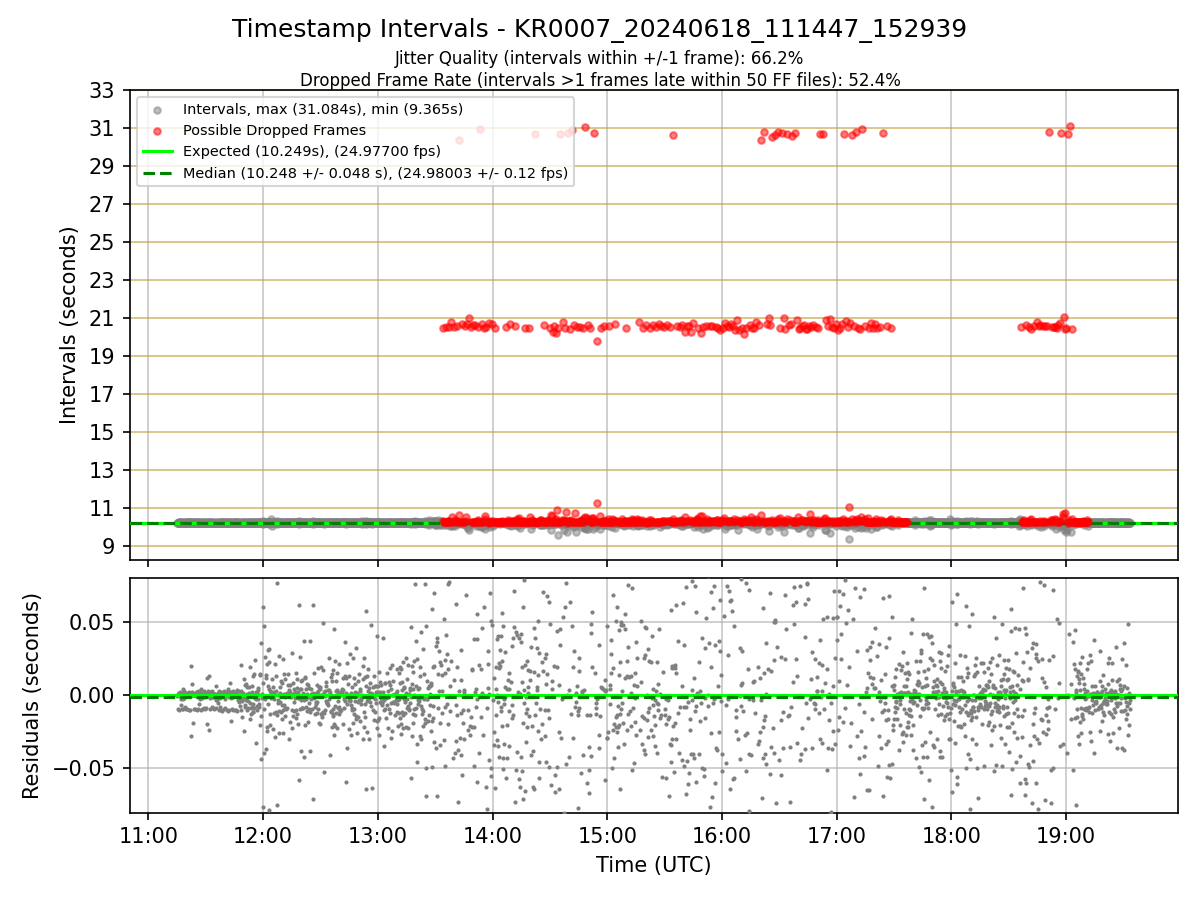Click the legend entry Median (10.248 +/- 0.048 s)

(x=375, y=173)
